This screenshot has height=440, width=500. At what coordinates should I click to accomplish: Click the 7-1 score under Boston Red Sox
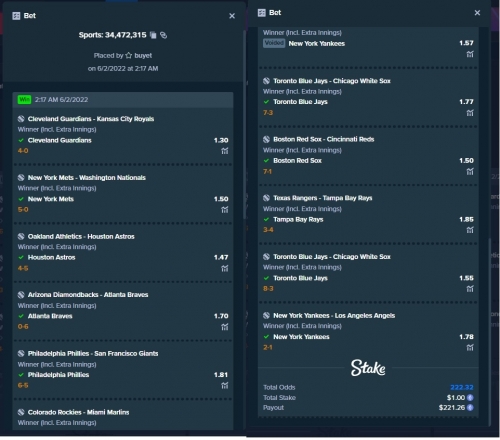pos(268,171)
